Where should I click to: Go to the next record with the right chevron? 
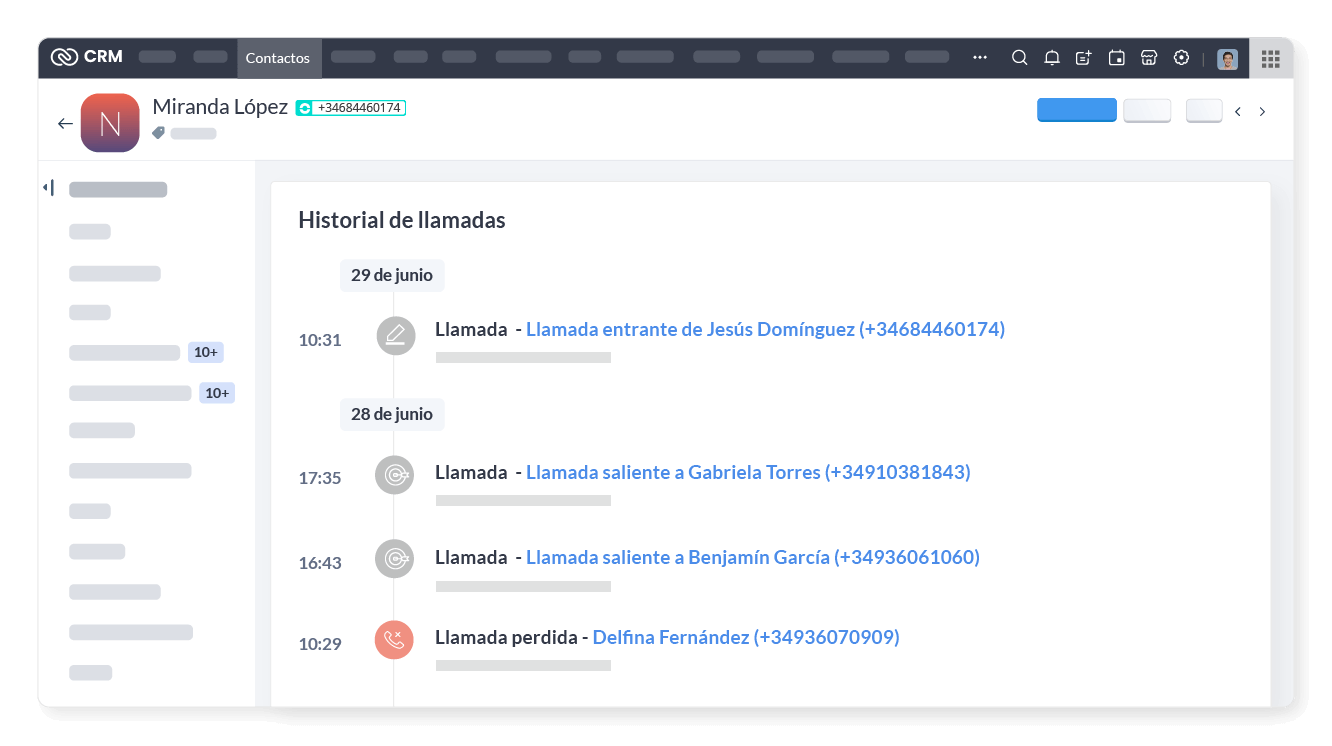pos(1262,111)
